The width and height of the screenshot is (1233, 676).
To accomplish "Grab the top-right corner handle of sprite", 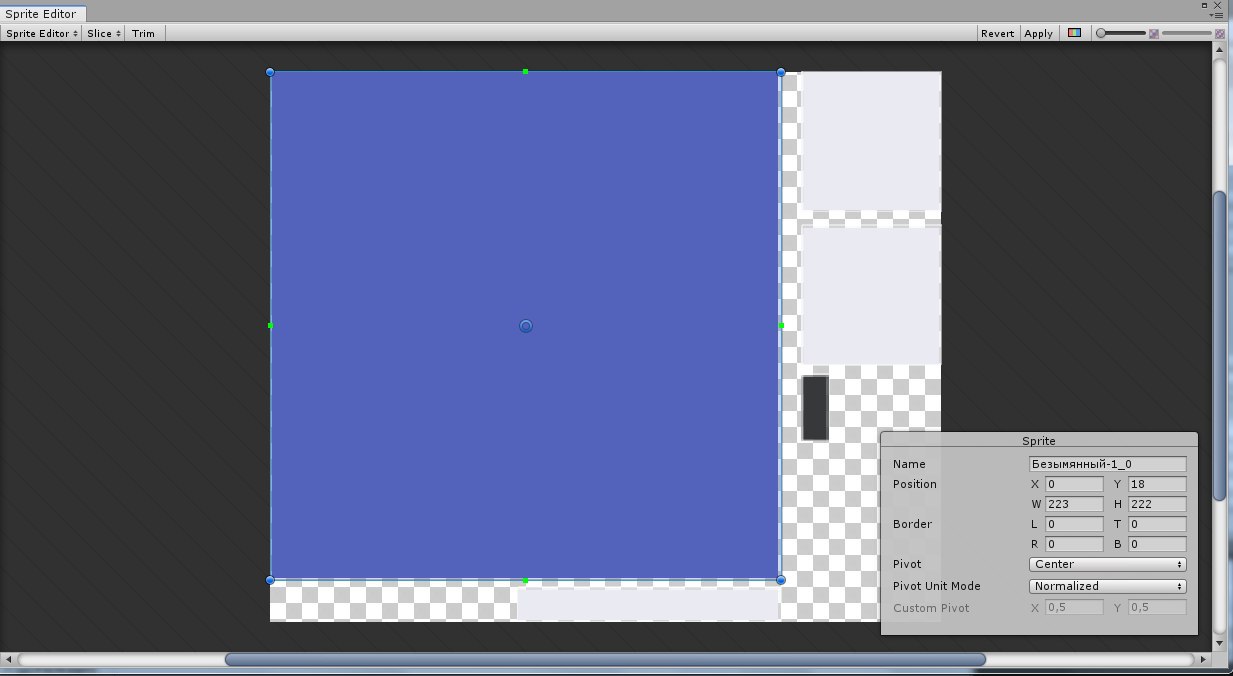I will pyautogui.click(x=781, y=72).
